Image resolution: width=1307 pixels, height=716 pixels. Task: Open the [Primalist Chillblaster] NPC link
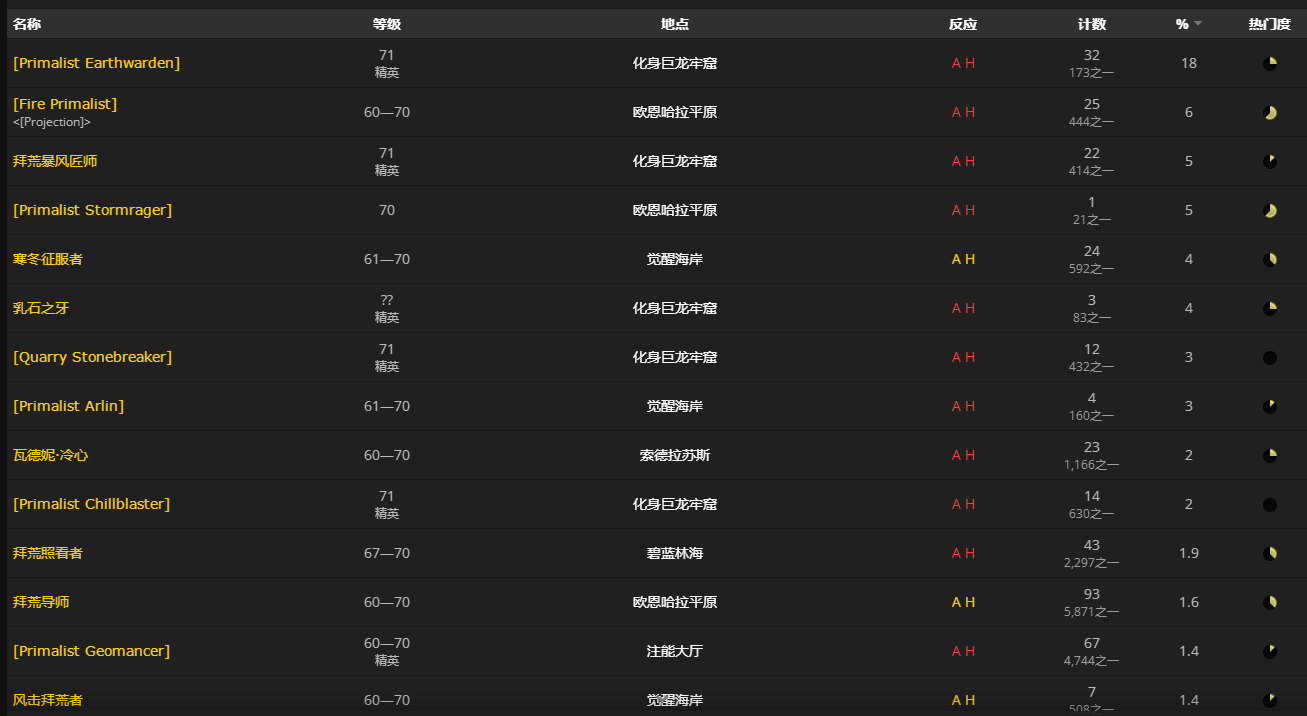point(91,504)
